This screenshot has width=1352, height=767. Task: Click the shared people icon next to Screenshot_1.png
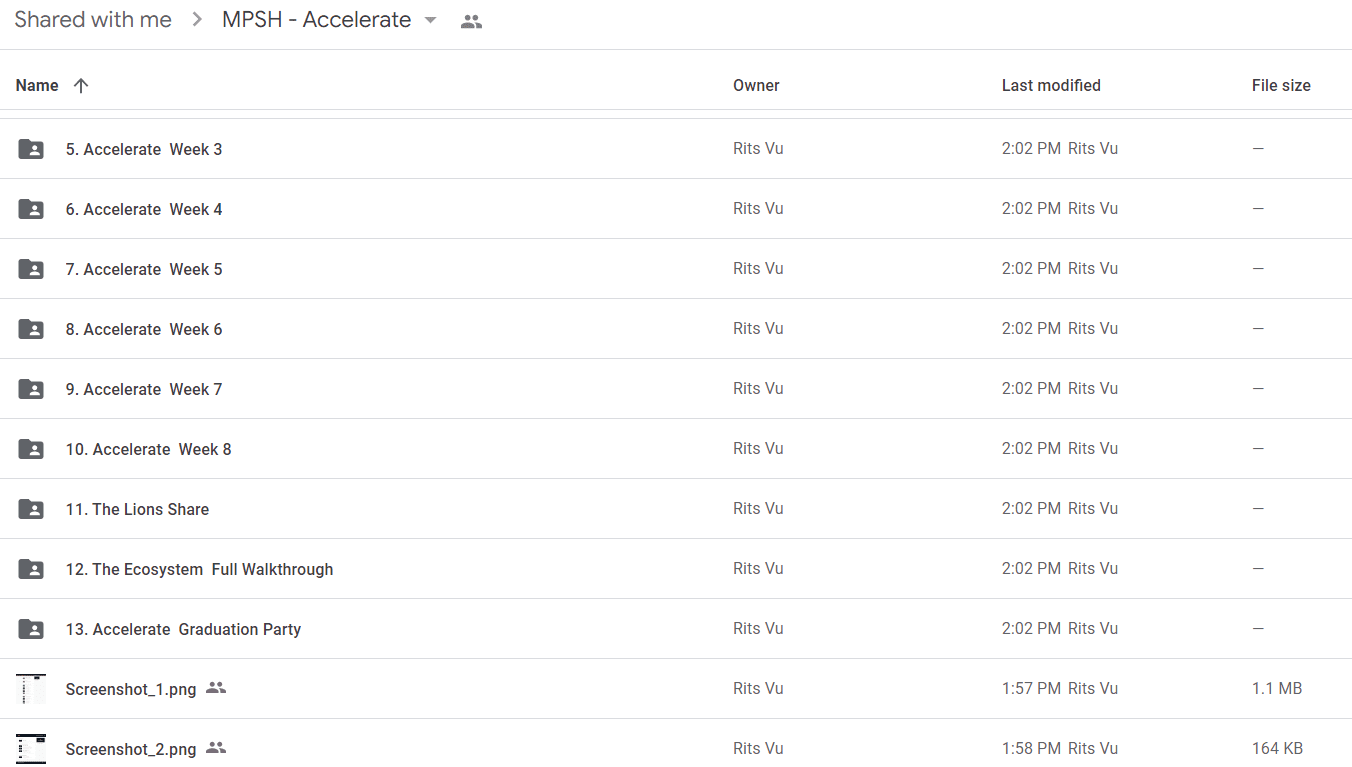(x=216, y=688)
